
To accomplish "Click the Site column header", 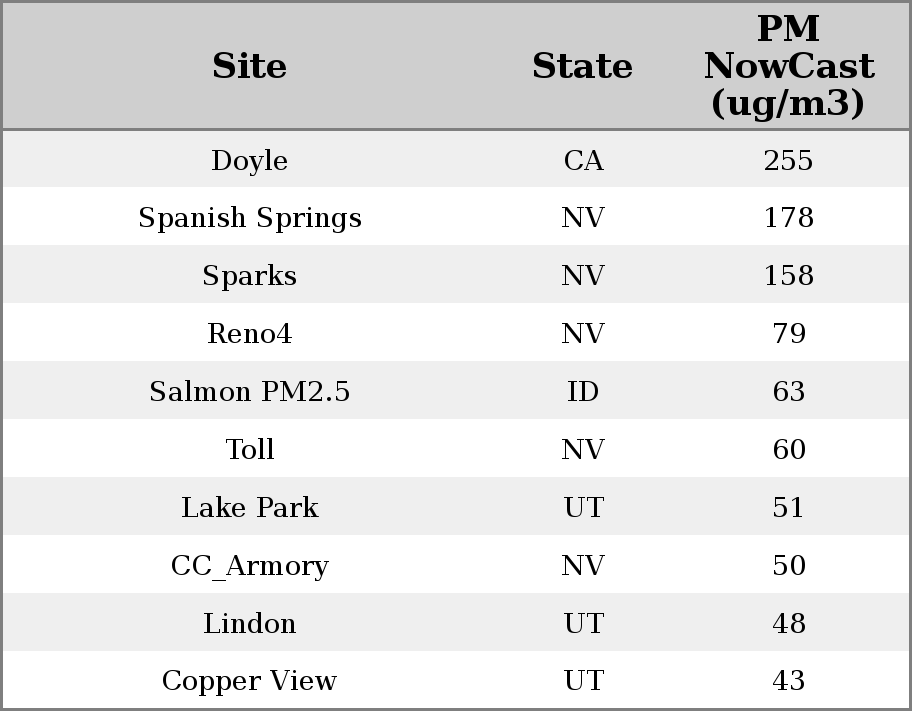I will point(249,67).
